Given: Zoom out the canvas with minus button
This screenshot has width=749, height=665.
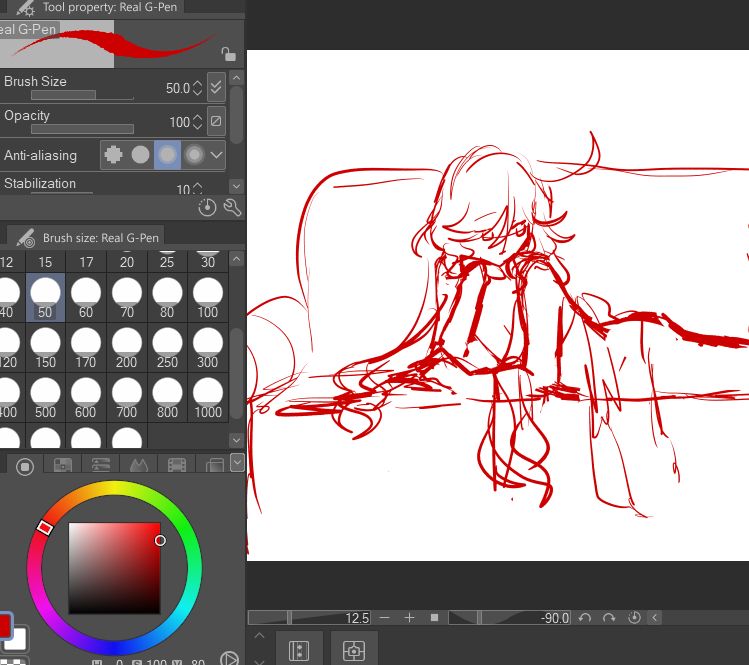Looking at the screenshot, I should point(385,618).
